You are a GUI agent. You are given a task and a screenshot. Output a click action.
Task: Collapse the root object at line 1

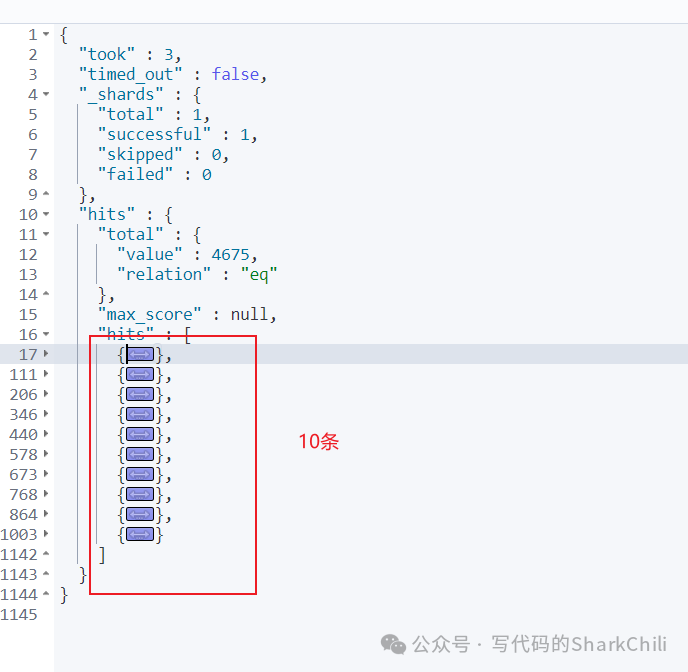click(x=46, y=34)
